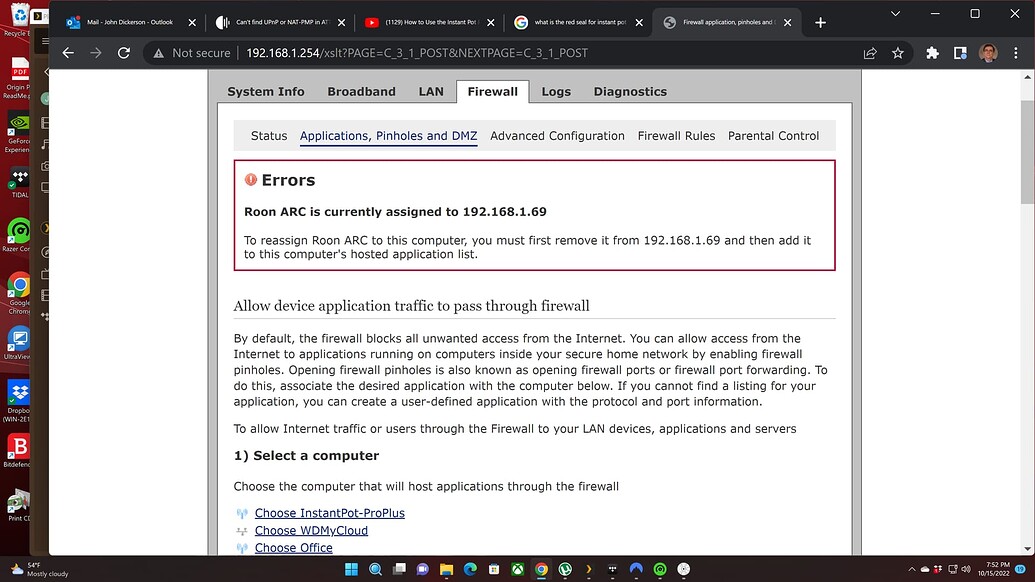The height and width of the screenshot is (582, 1035).
Task: Open File Explorer from taskbar
Action: [x=446, y=569]
